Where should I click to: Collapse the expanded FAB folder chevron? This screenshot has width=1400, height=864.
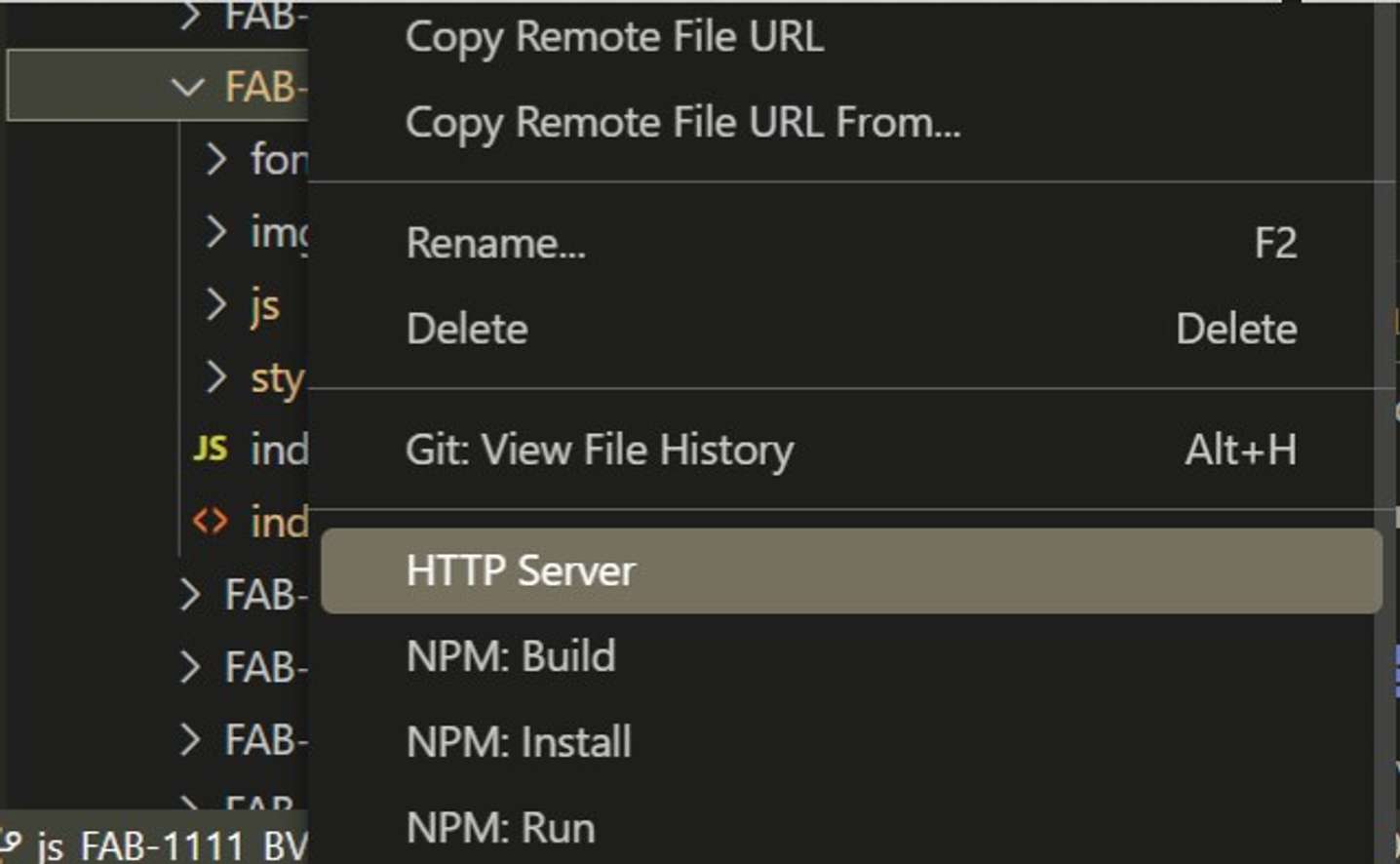(187, 88)
